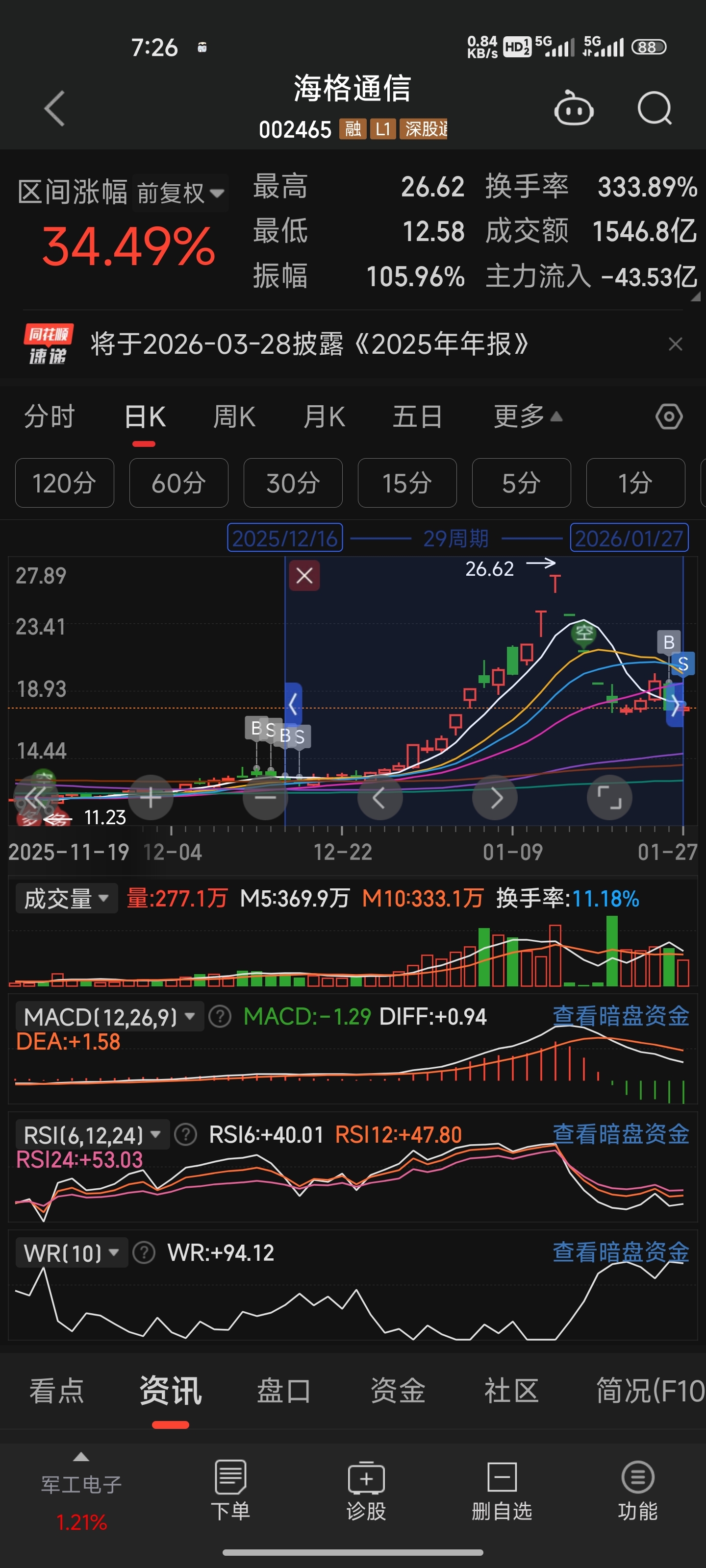Open the 社区 tab

point(512,1391)
